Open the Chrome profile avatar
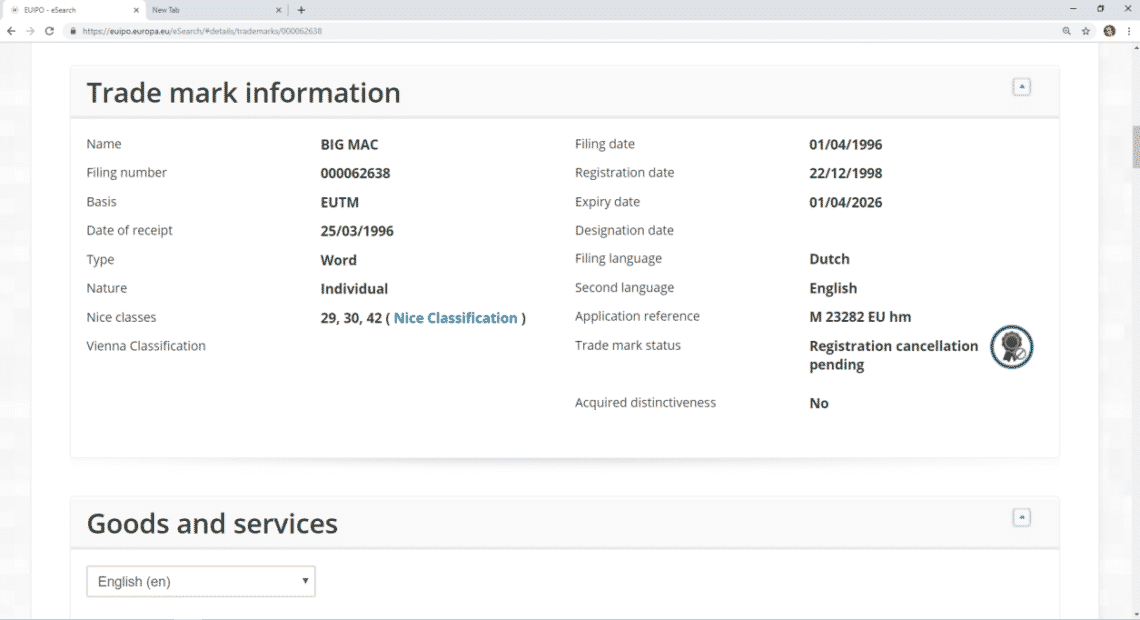This screenshot has width=1140, height=620. tap(1109, 31)
